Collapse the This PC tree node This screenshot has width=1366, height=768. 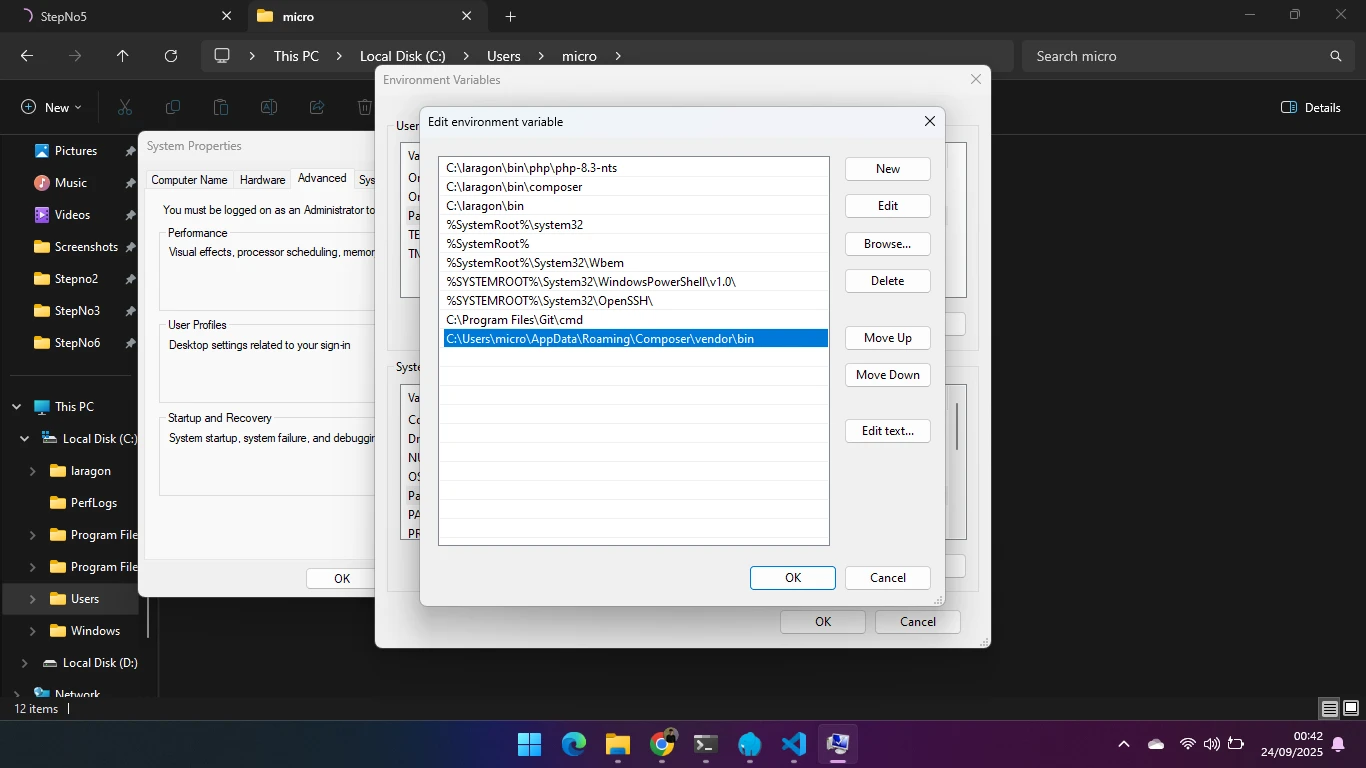click(x=17, y=407)
